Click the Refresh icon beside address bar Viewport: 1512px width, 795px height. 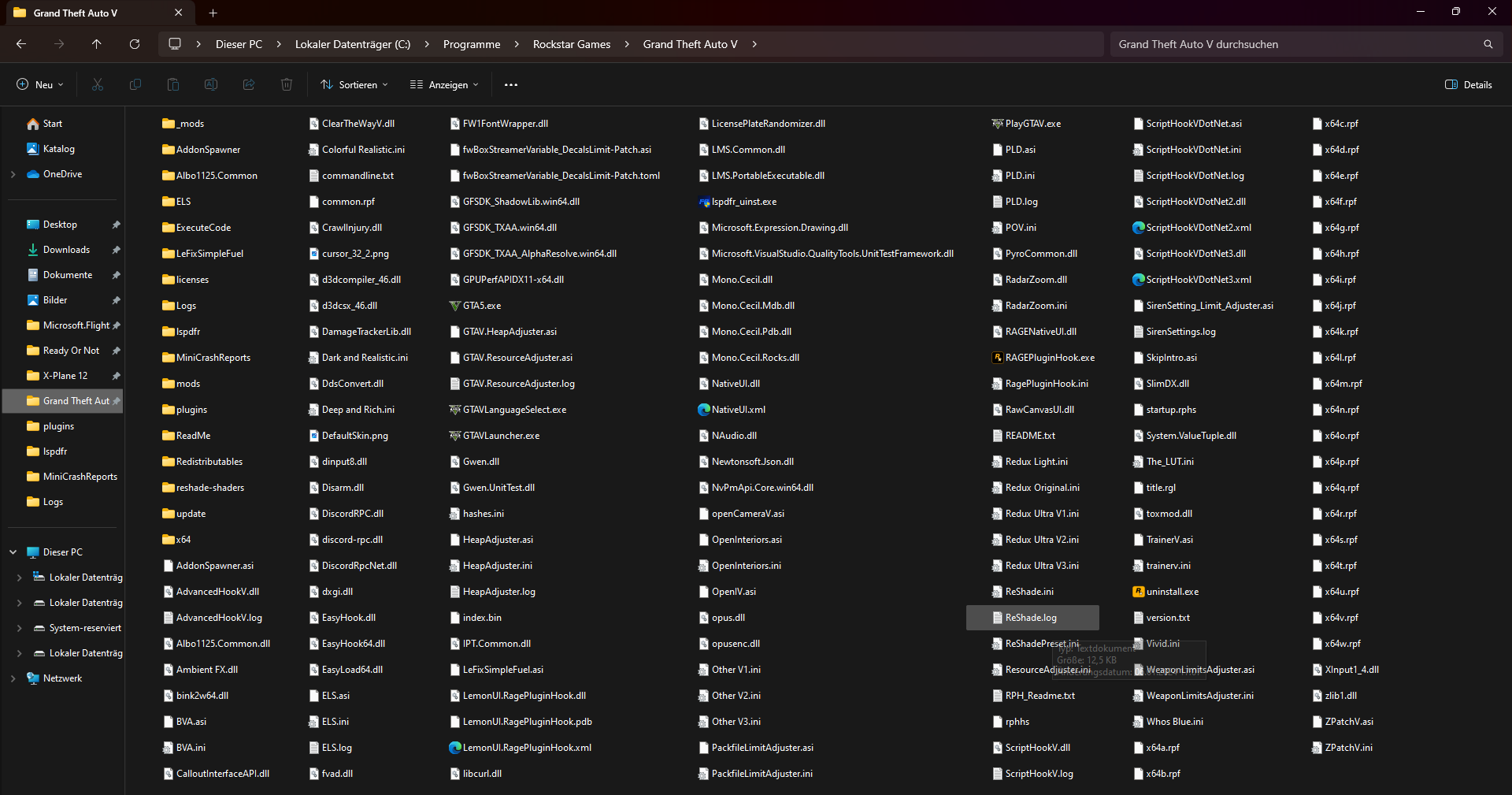135,44
